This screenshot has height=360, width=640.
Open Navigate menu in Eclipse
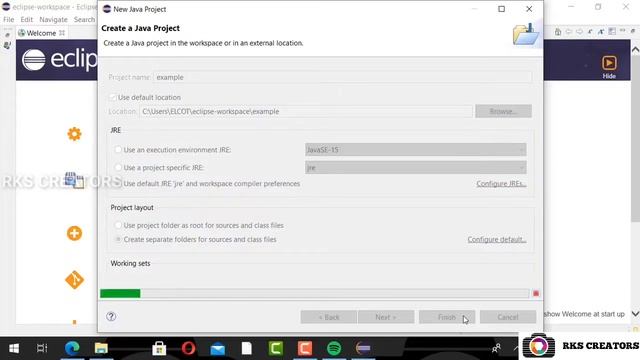point(53,20)
